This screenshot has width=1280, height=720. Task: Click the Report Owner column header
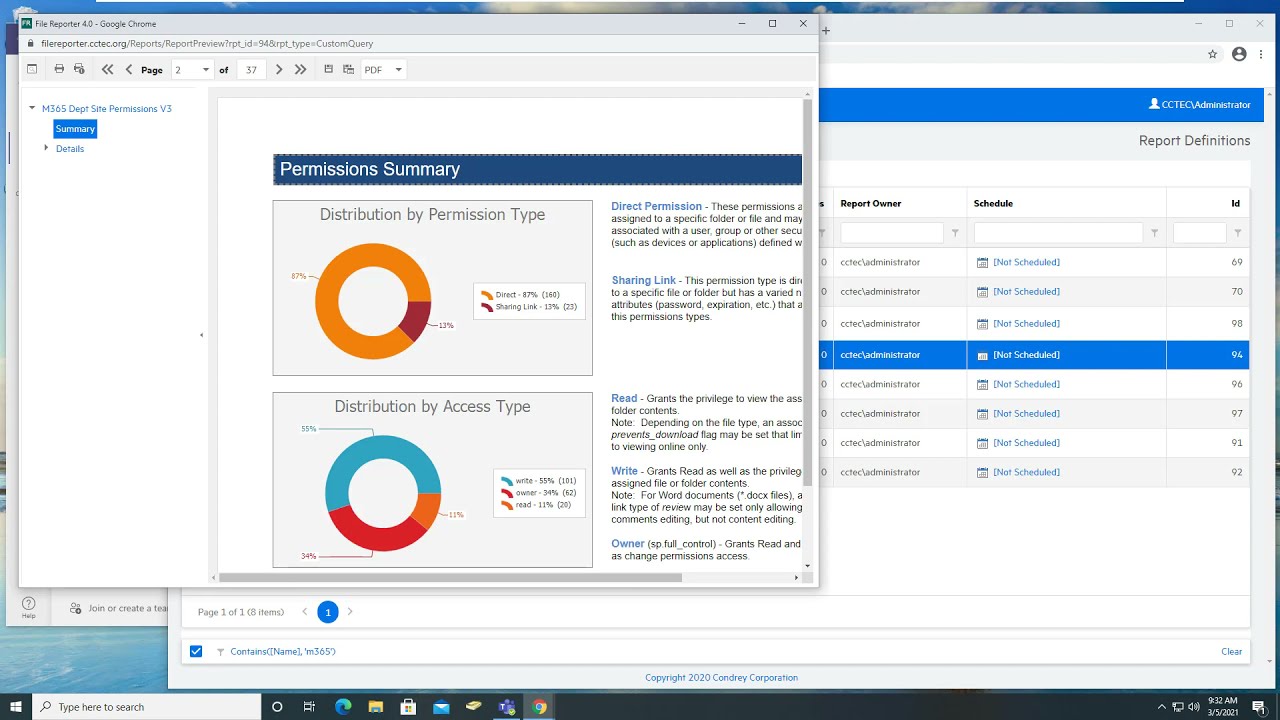click(x=870, y=203)
